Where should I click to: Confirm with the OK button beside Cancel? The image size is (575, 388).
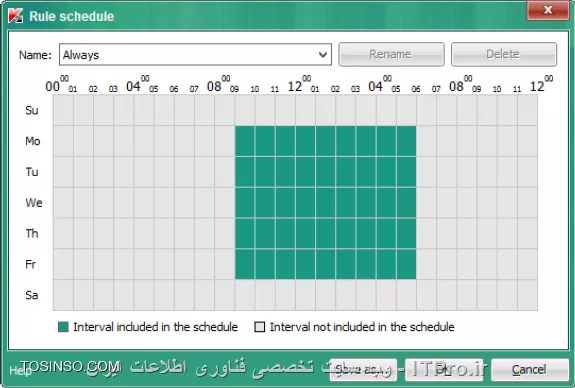(444, 369)
